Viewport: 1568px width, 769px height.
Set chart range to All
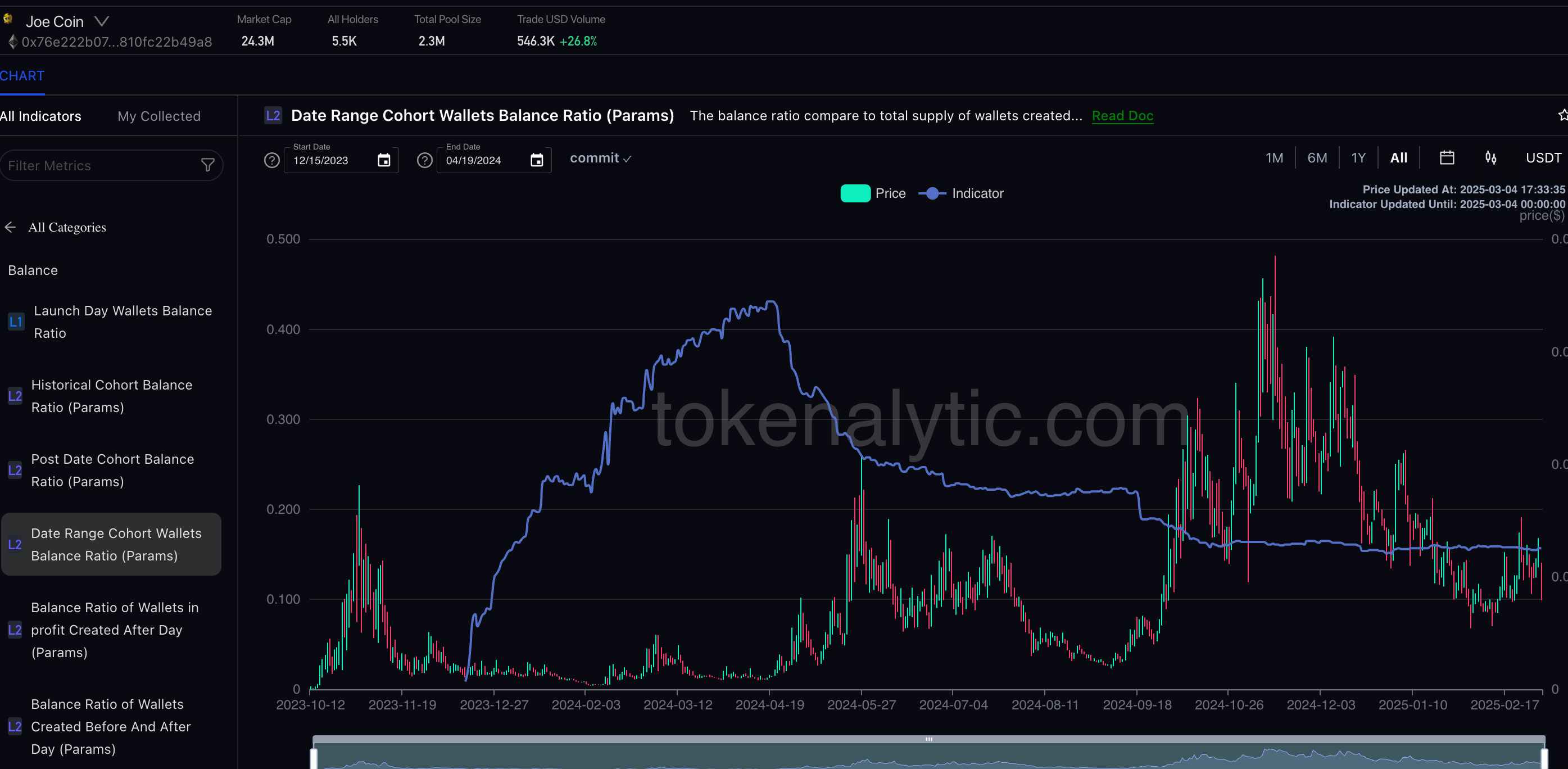coord(1399,159)
